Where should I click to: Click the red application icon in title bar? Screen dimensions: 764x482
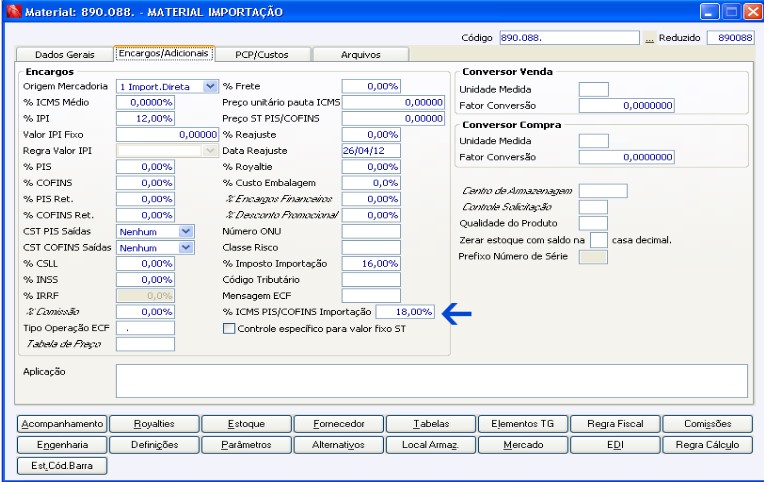pos(14,11)
